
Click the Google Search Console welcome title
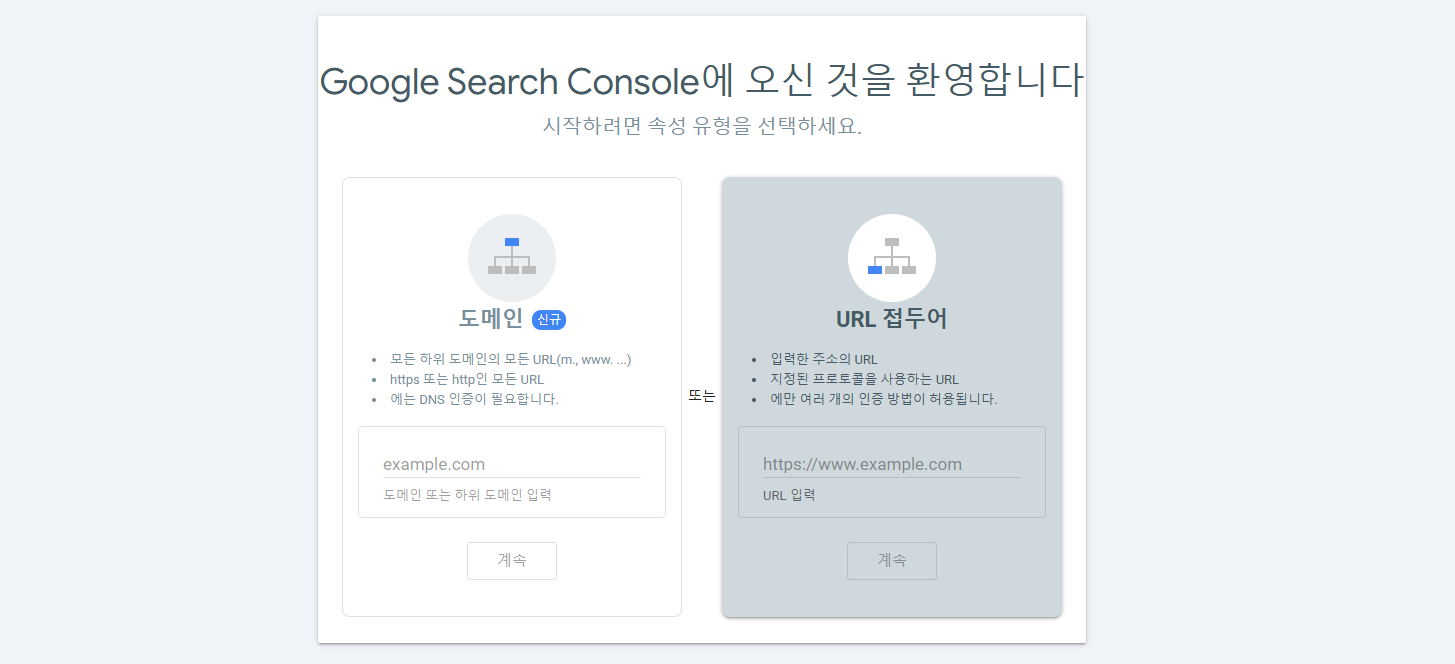point(701,81)
